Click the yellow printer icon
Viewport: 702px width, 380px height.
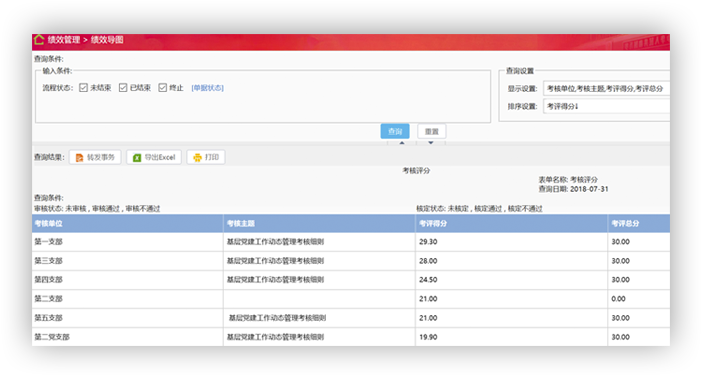[197, 158]
